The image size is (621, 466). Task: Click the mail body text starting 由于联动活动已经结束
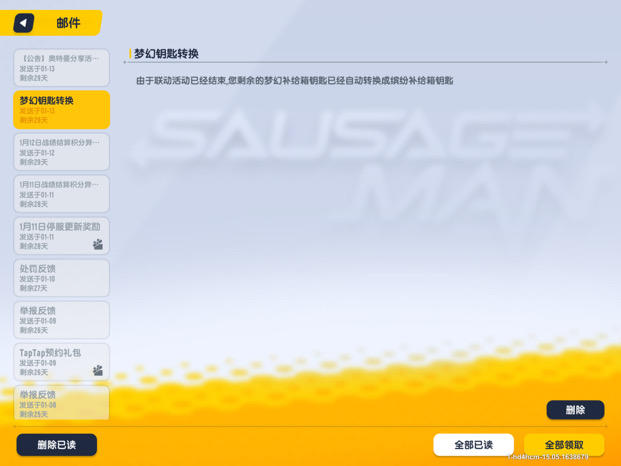294,81
